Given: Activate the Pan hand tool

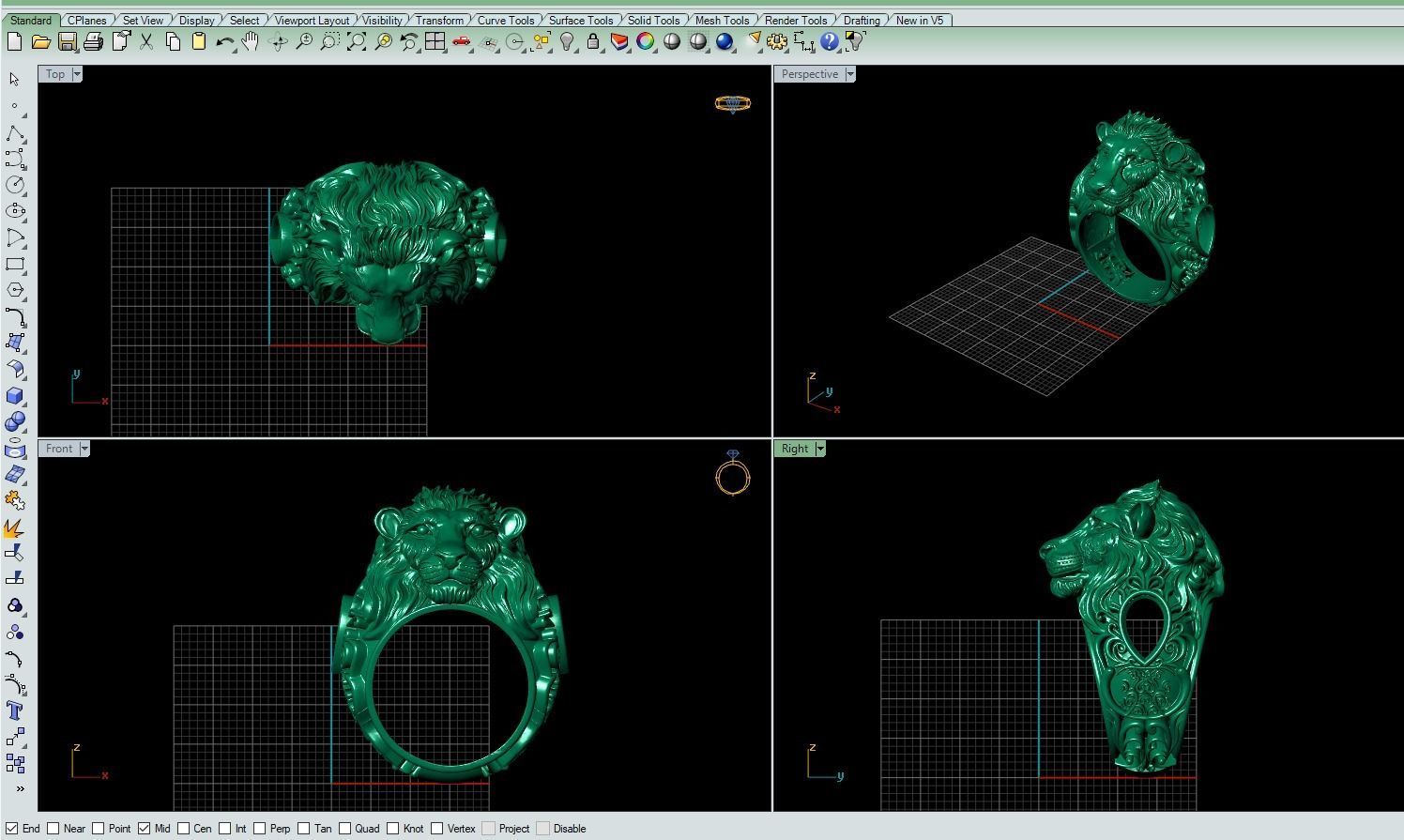Looking at the screenshot, I should tap(251, 41).
